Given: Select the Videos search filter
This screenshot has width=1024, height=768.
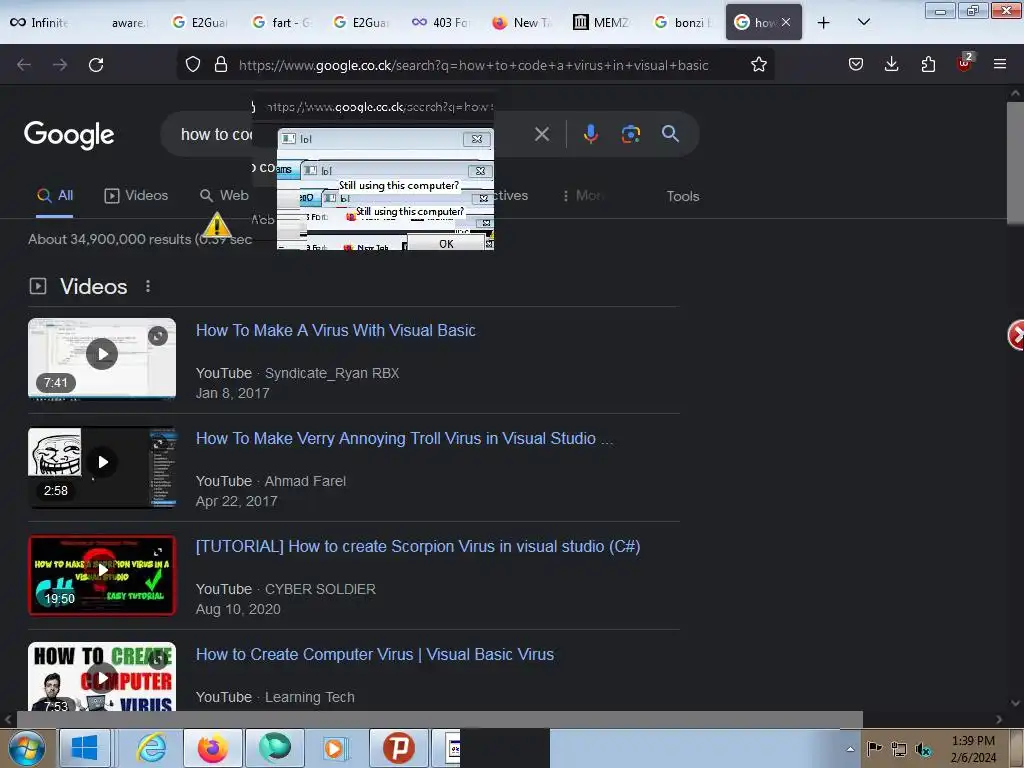Looking at the screenshot, I should [136, 195].
